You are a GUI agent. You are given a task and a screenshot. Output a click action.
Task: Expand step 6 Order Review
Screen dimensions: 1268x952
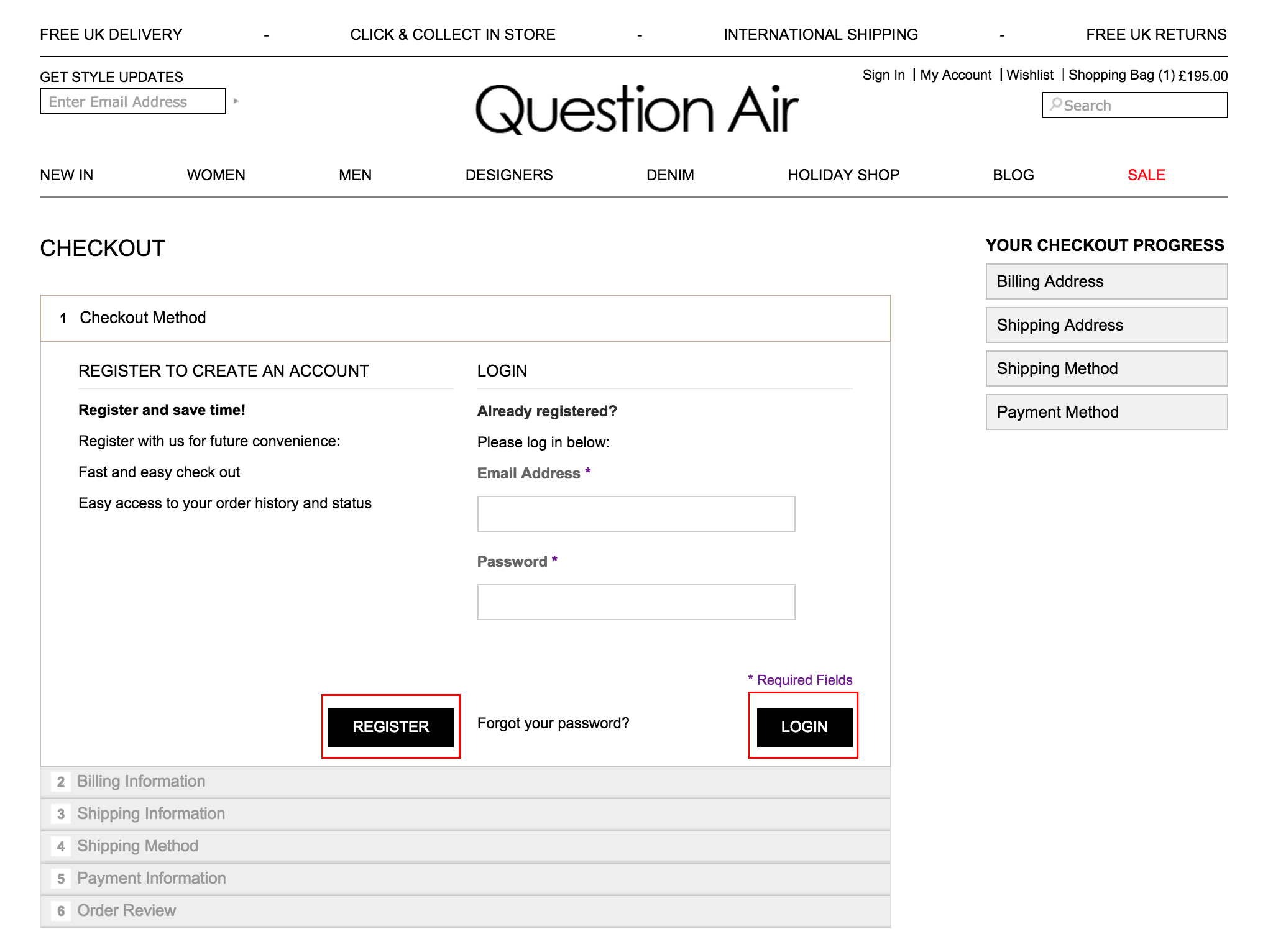pyautogui.click(x=466, y=911)
